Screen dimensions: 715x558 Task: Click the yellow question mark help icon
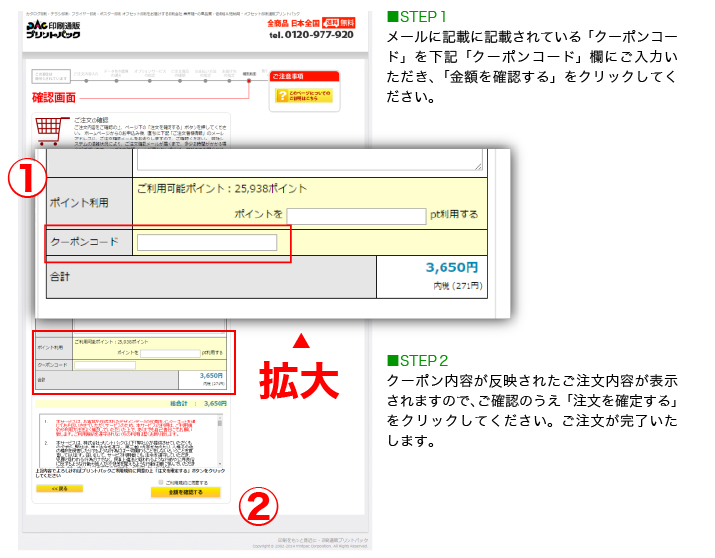(280, 96)
